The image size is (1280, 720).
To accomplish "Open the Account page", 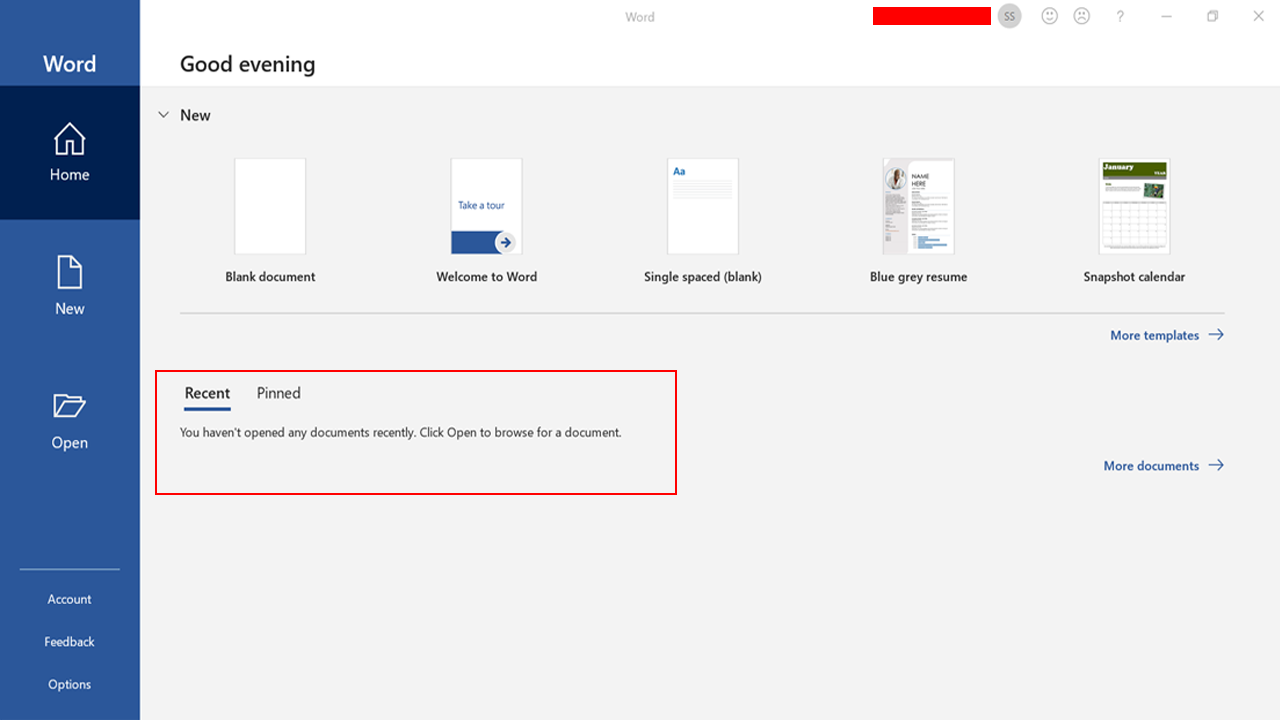I will point(70,599).
